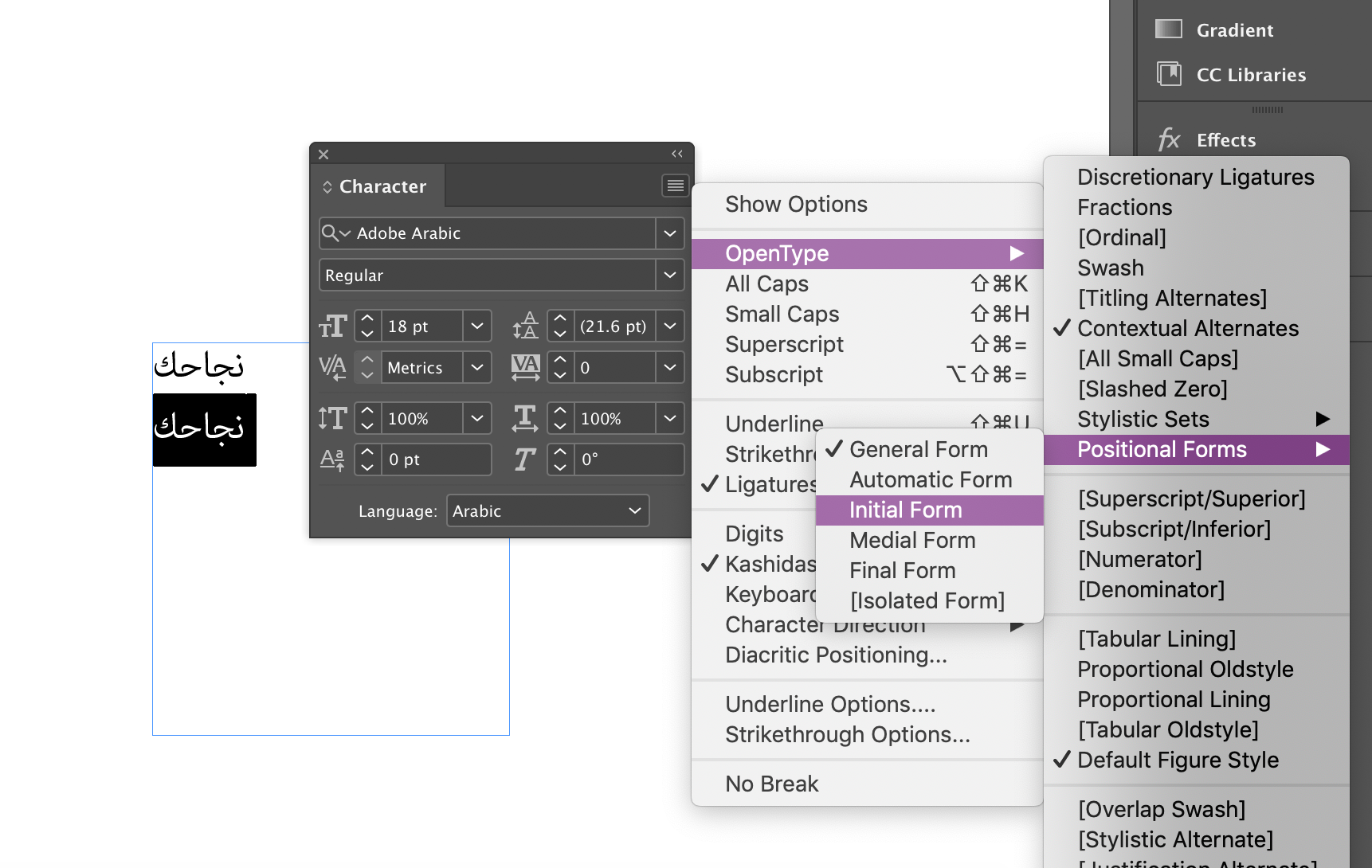Click Show Options in panel menu
Image resolution: width=1372 pixels, height=868 pixels.
click(x=796, y=205)
